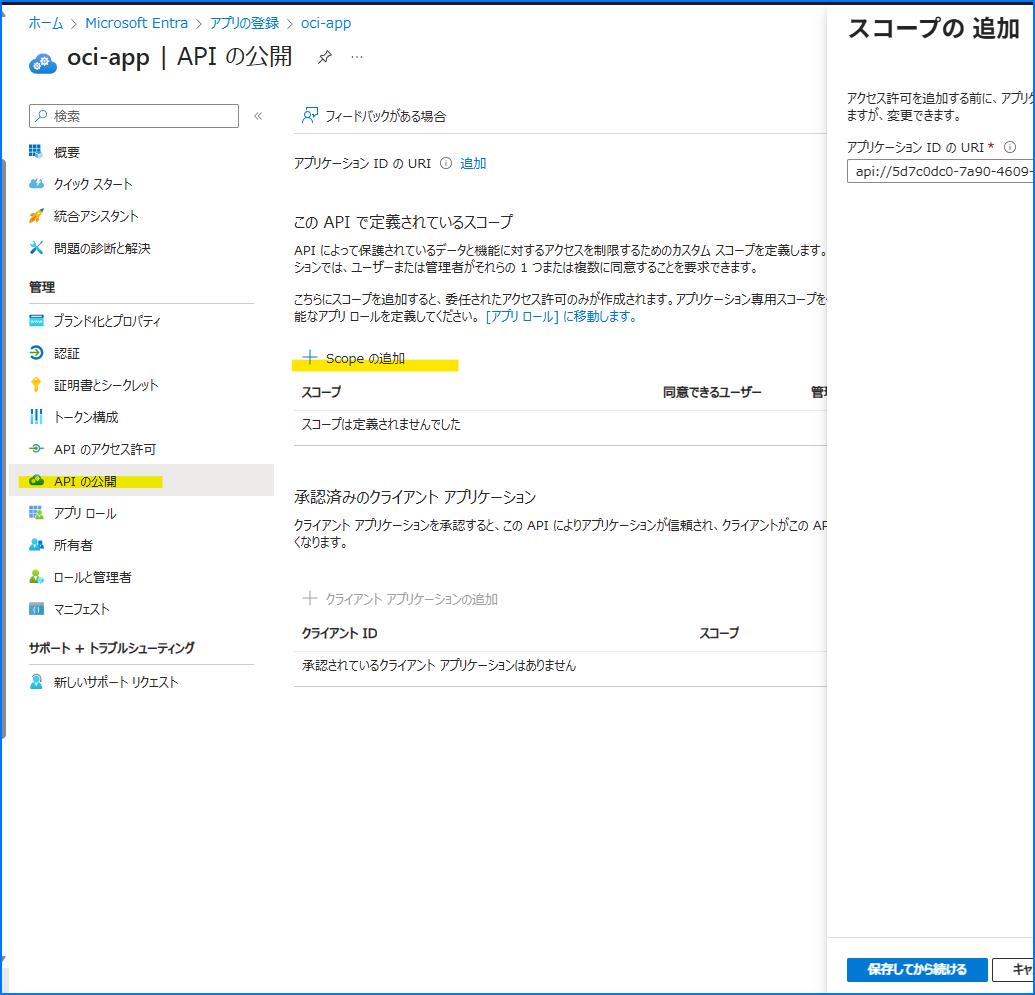Viewport: 1035px width, 995px height.
Task: Click the 問題の診断と解決 tools icon
Action: 36,248
